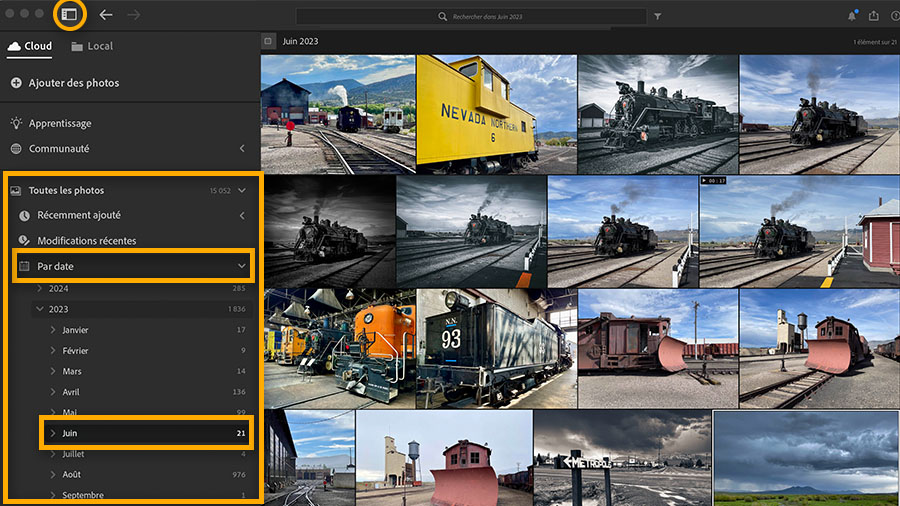Open Communauté globe item

pos(59,149)
